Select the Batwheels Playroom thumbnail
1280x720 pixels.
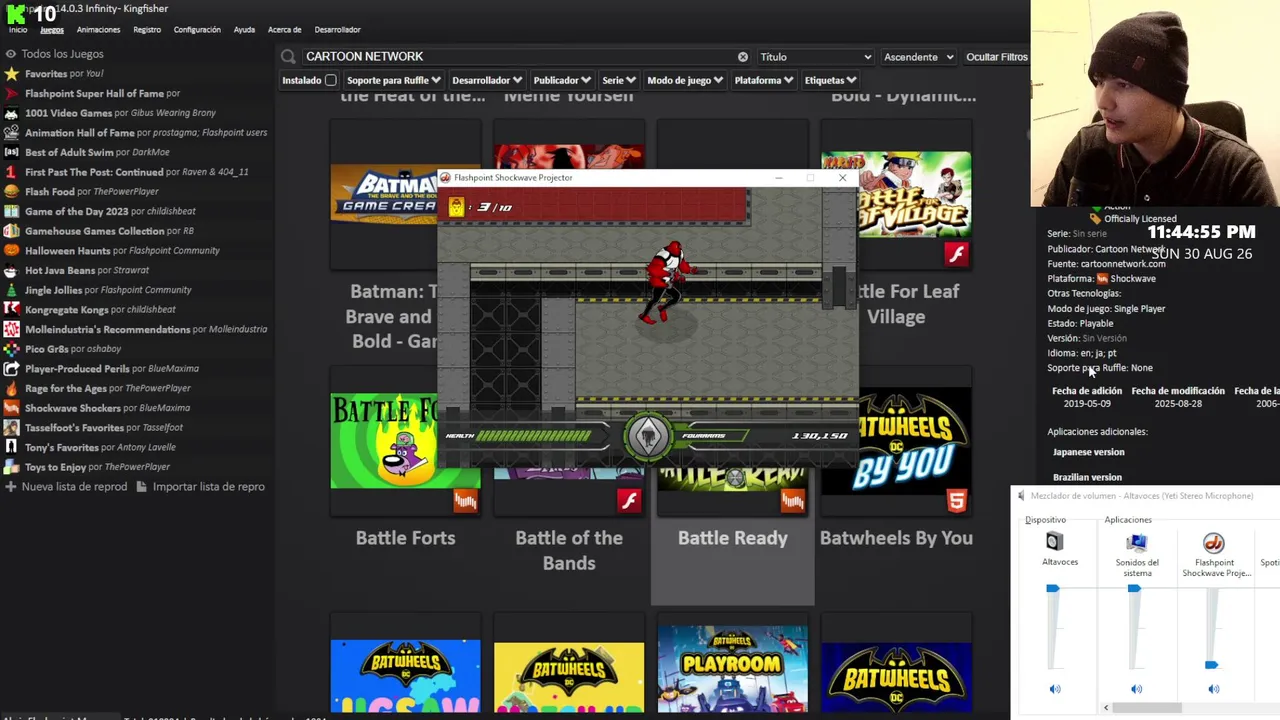pos(733,668)
